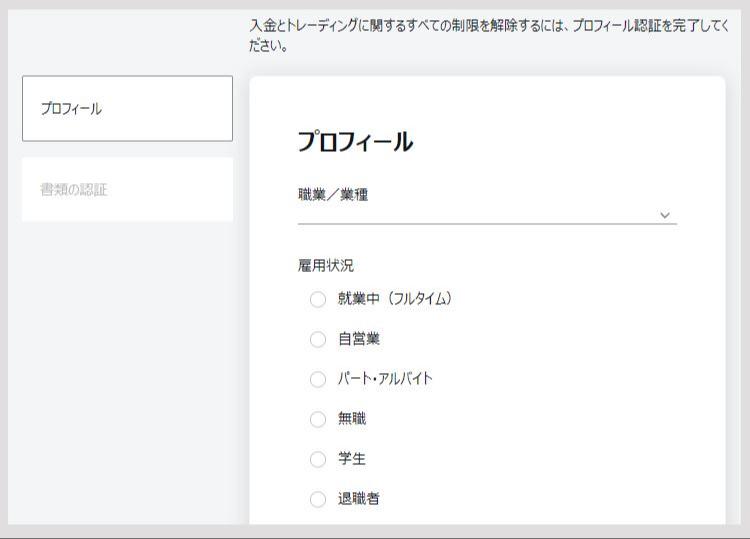This screenshot has width=750, height=539.
Task: Click the 無職 label text
Action: tap(352, 419)
